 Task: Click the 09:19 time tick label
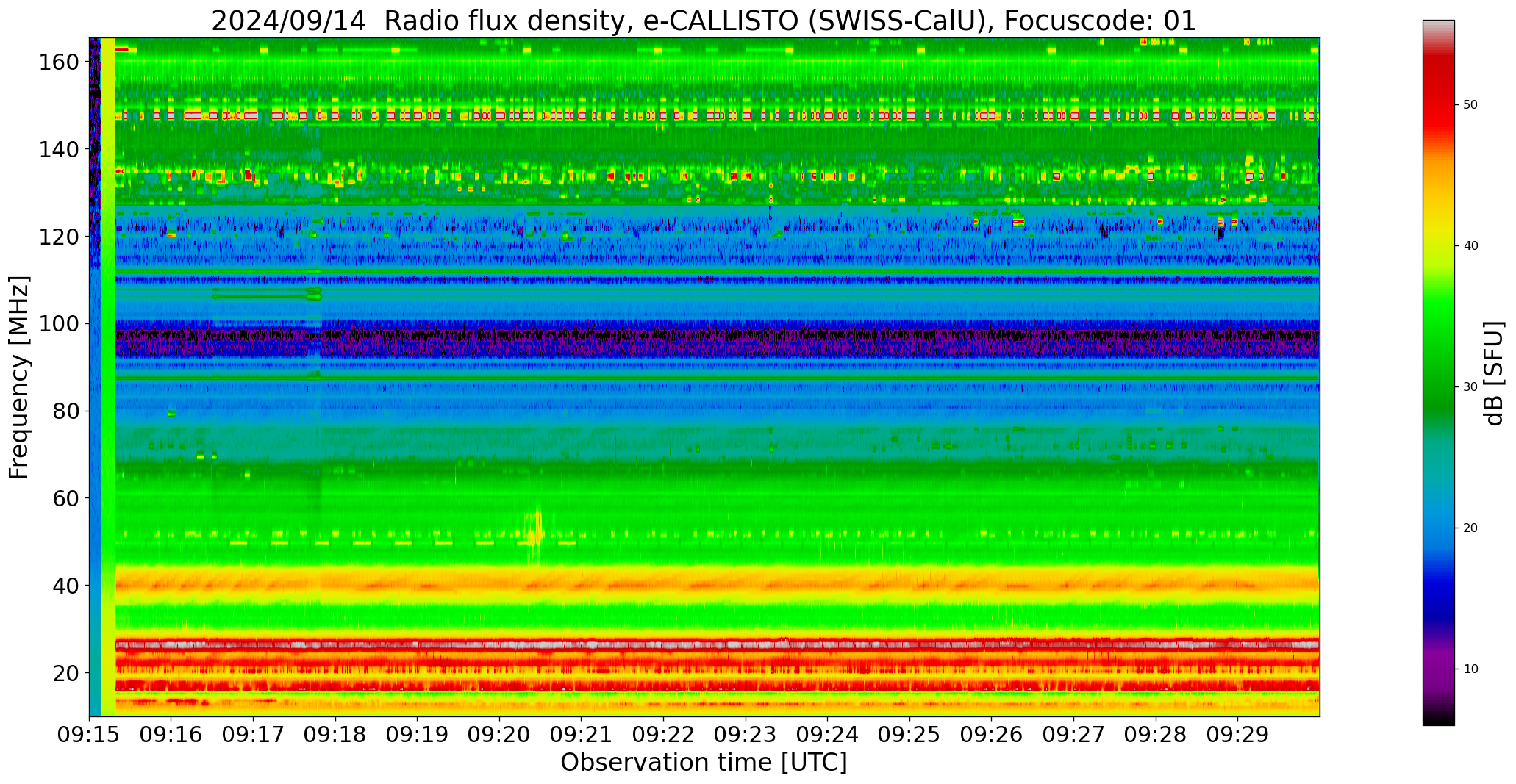pyautogui.click(x=417, y=735)
